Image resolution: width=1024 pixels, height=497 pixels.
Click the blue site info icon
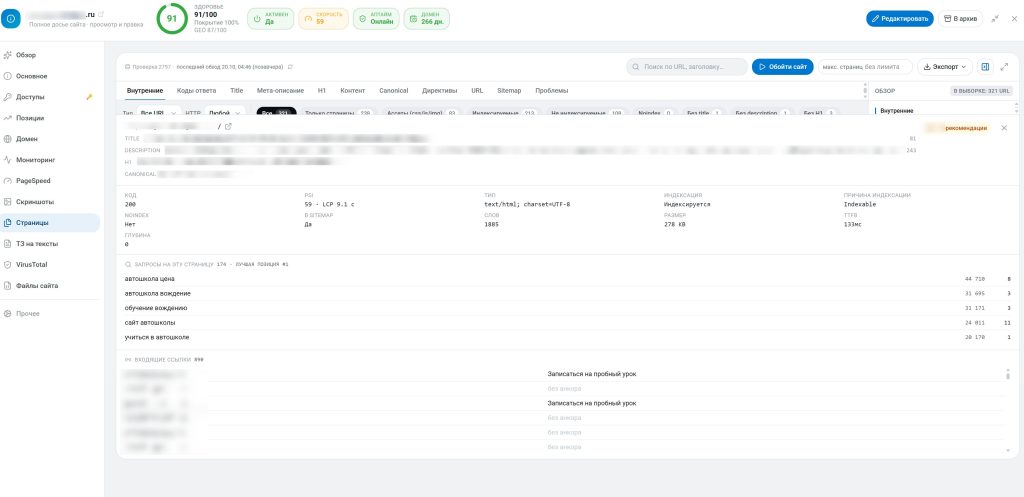pyautogui.click(x=10, y=18)
